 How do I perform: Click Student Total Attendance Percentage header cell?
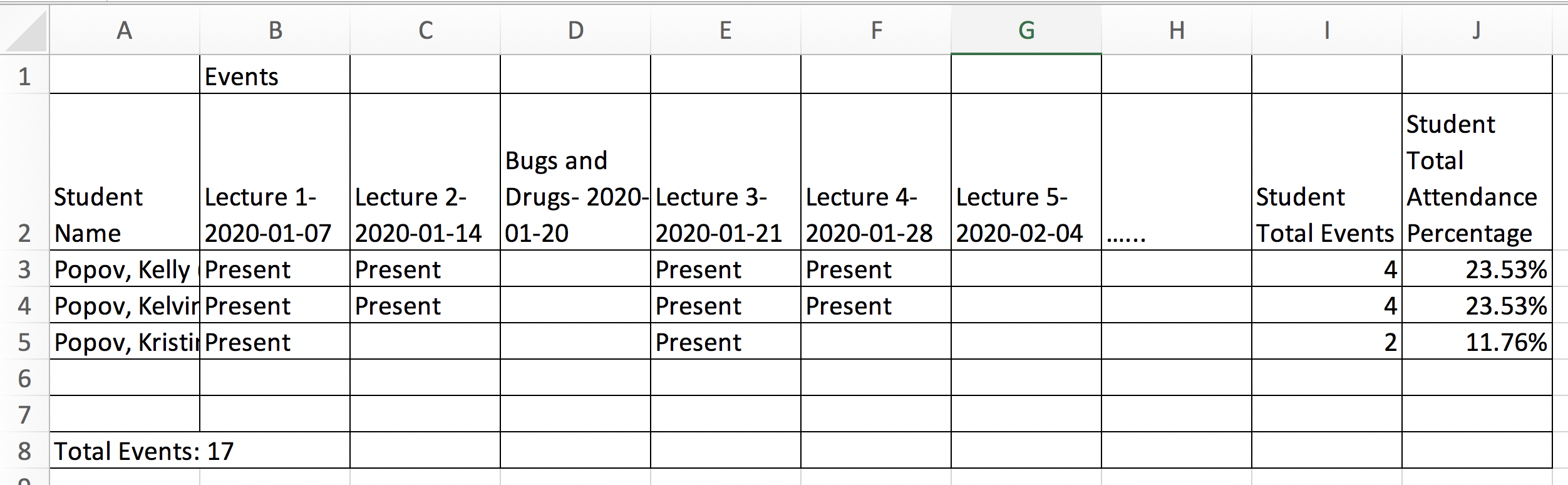coord(1477,179)
